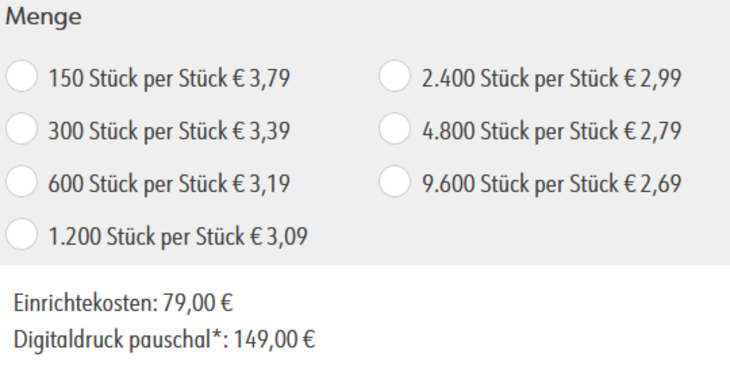Pick the 1.200 Stück radio option
The image size is (730, 380).
coord(21,234)
